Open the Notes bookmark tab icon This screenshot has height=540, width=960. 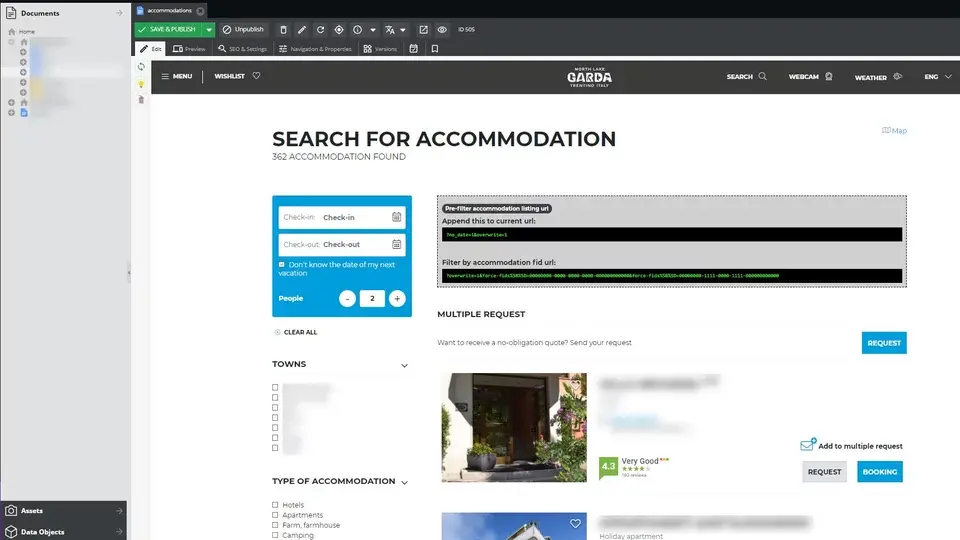point(435,48)
